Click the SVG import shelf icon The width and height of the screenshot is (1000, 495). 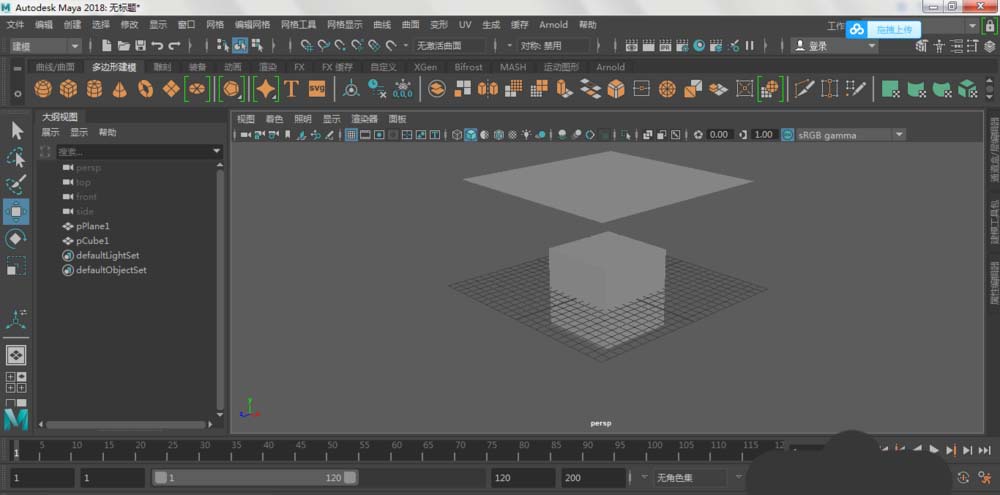[x=317, y=89]
